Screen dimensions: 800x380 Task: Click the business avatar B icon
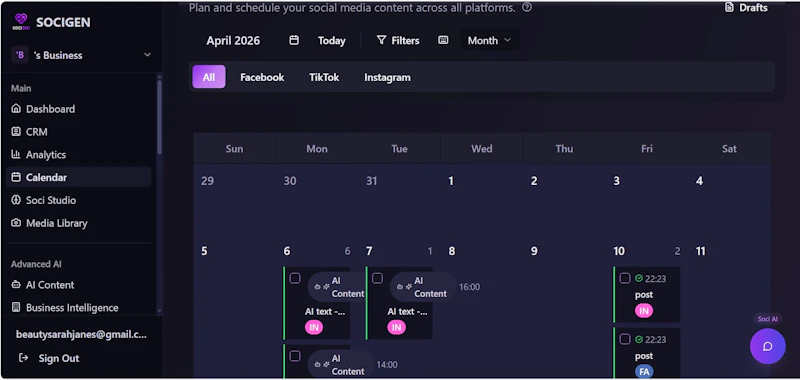tap(20, 55)
